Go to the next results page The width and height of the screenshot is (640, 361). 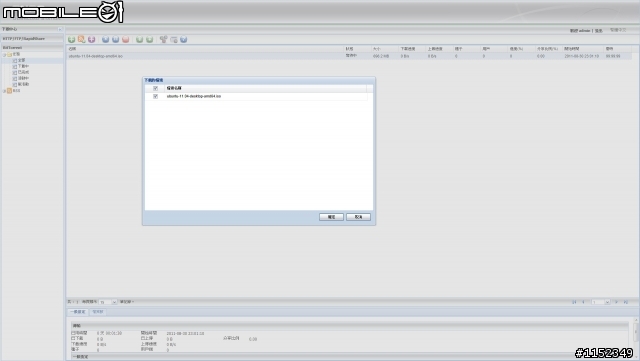pyautogui.click(x=616, y=302)
